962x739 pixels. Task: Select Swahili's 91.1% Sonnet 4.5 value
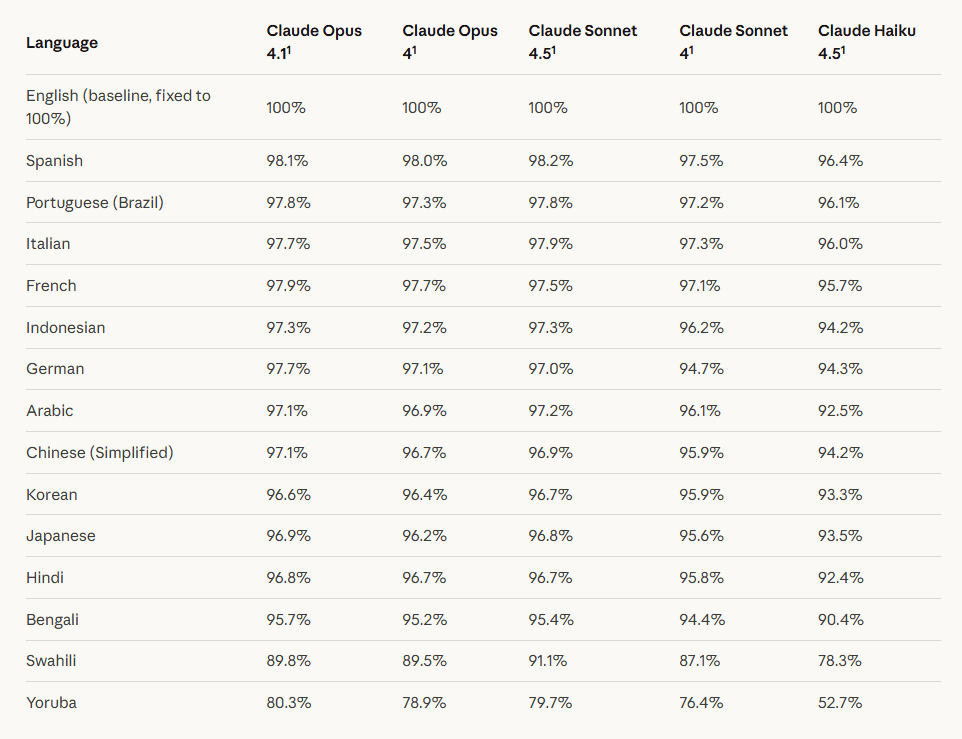(549, 661)
